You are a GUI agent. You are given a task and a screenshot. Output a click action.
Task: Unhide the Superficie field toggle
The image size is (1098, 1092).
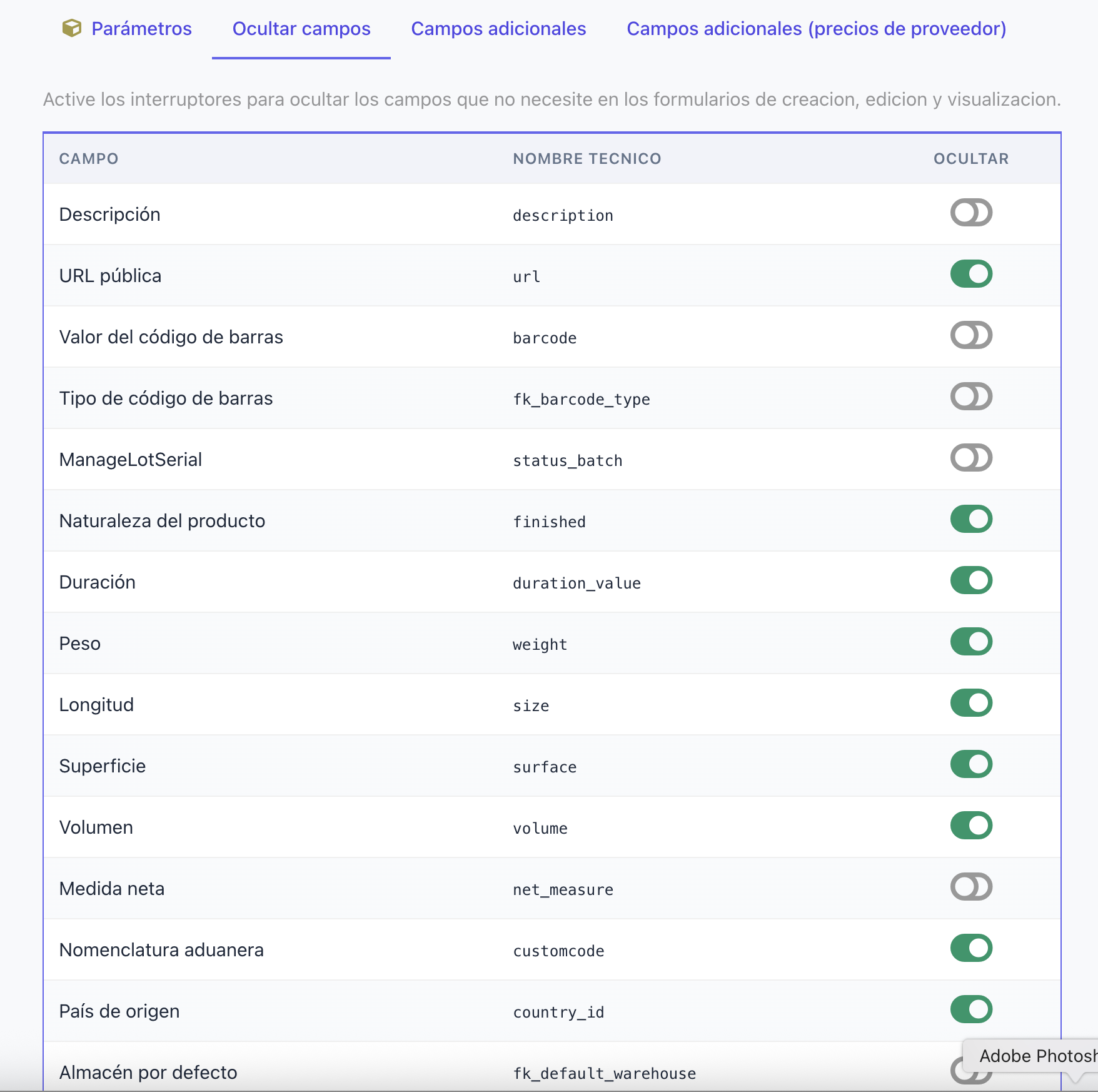coord(971,764)
